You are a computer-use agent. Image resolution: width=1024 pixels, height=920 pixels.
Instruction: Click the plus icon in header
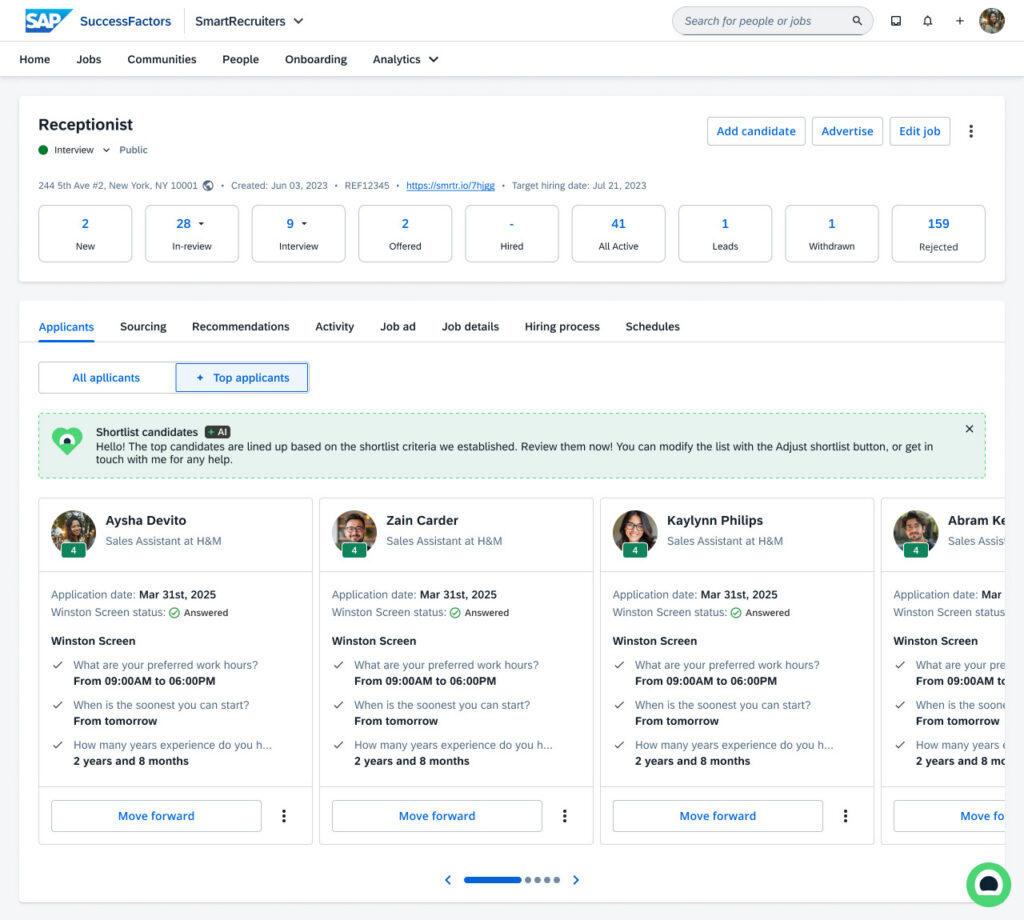point(960,21)
